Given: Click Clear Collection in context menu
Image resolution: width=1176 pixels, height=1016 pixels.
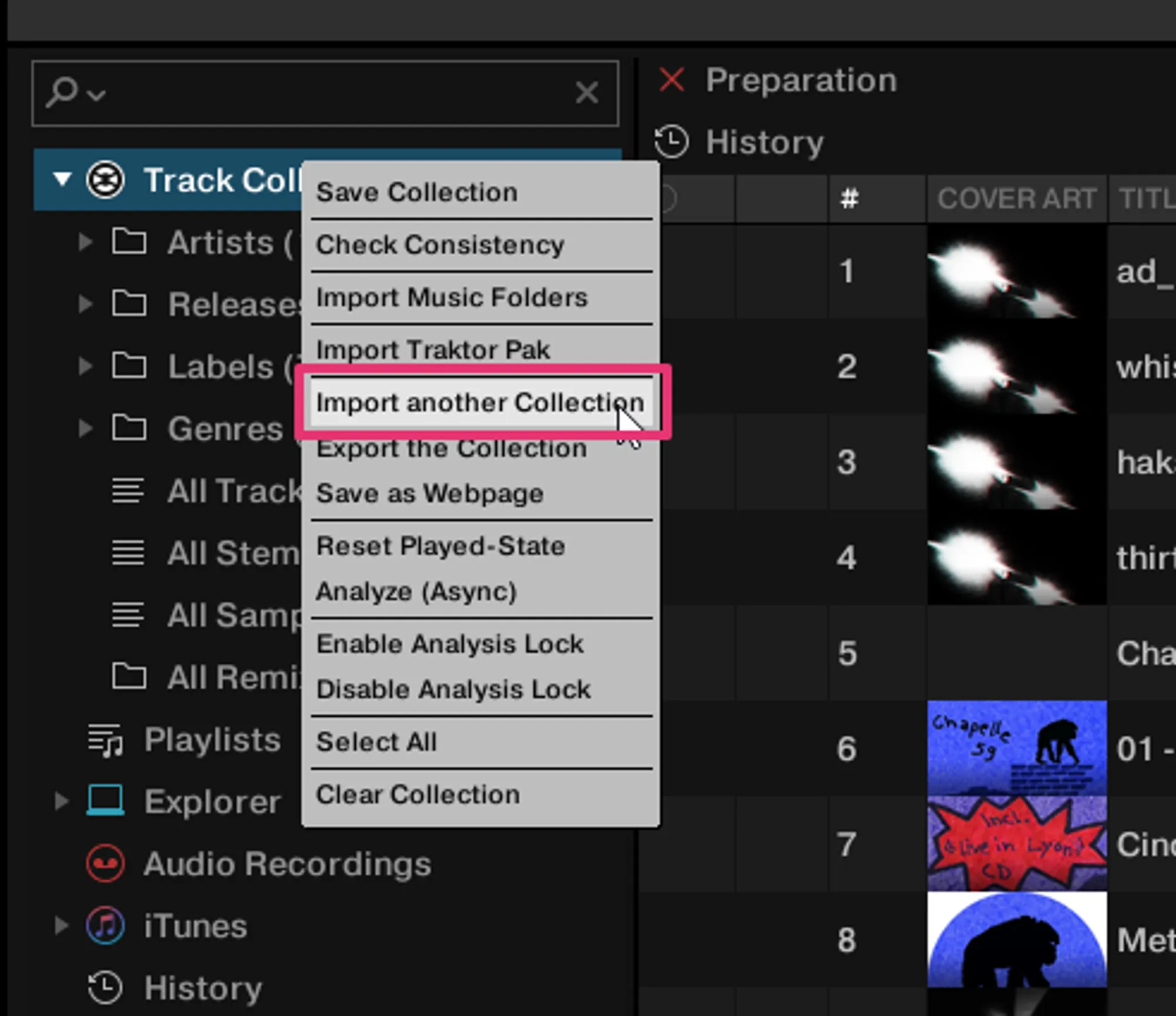Looking at the screenshot, I should 417,795.
